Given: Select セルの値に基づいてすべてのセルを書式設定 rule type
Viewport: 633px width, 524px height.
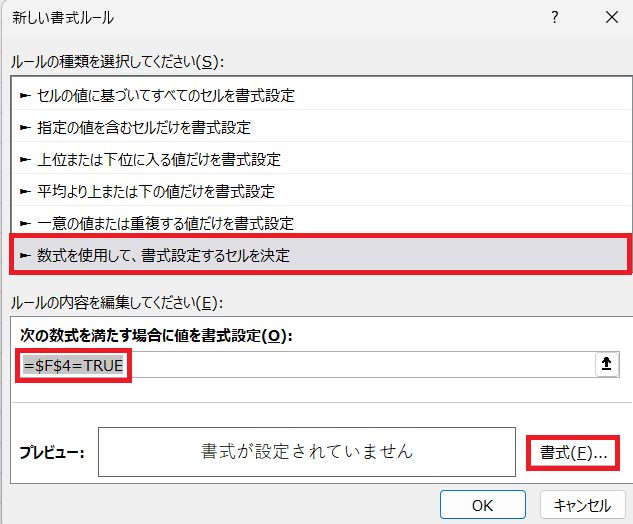Looking at the screenshot, I should pos(166,96).
